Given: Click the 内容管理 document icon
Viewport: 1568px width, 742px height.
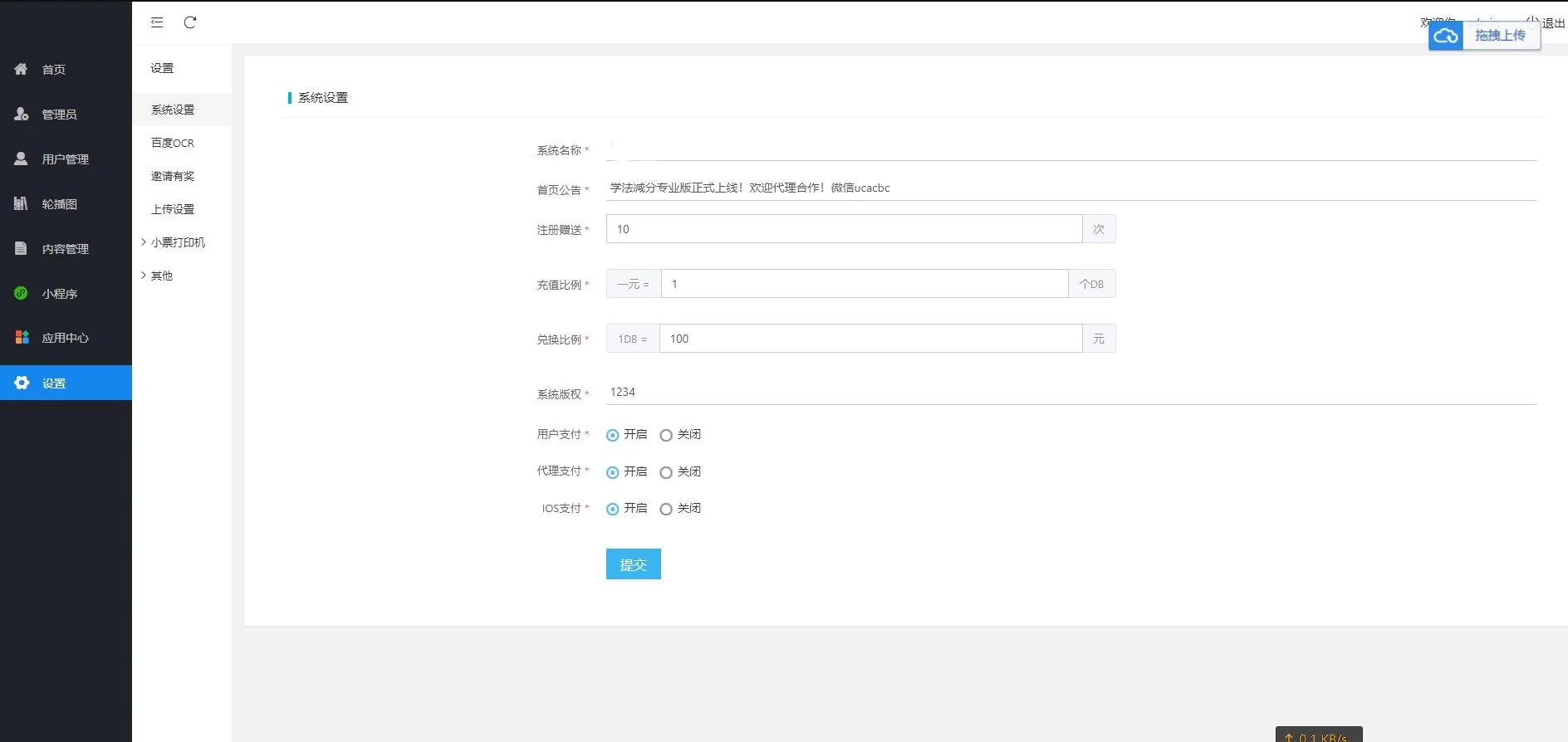Looking at the screenshot, I should pyautogui.click(x=22, y=248).
